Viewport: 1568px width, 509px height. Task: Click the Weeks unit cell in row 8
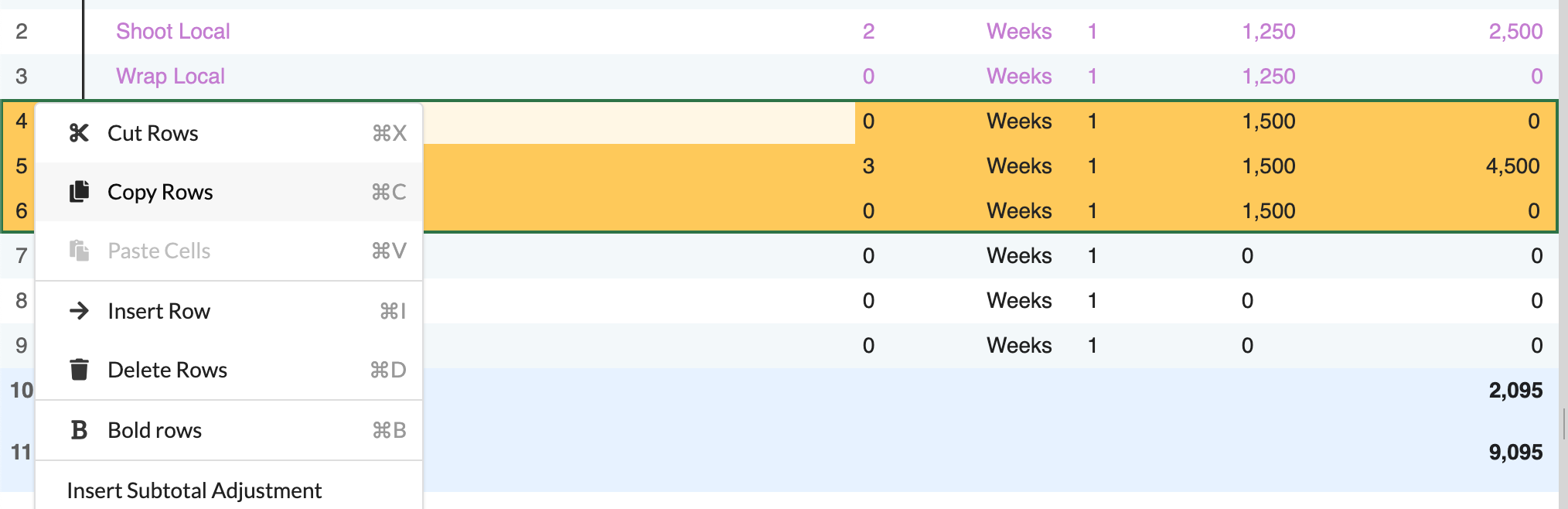(x=1019, y=301)
